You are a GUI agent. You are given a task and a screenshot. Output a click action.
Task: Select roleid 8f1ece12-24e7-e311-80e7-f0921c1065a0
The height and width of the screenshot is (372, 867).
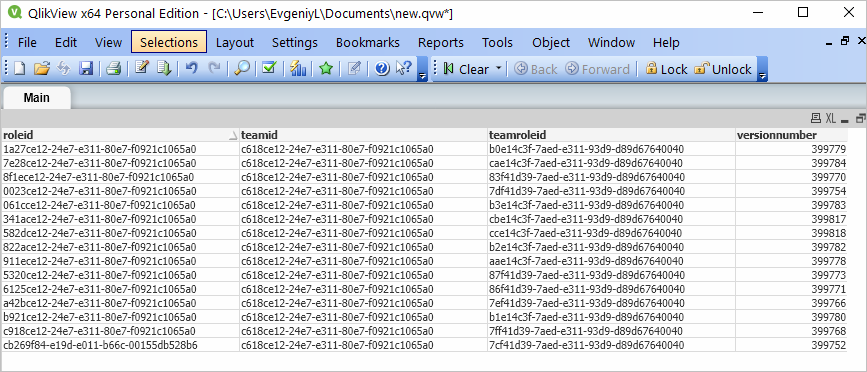click(x=120, y=177)
